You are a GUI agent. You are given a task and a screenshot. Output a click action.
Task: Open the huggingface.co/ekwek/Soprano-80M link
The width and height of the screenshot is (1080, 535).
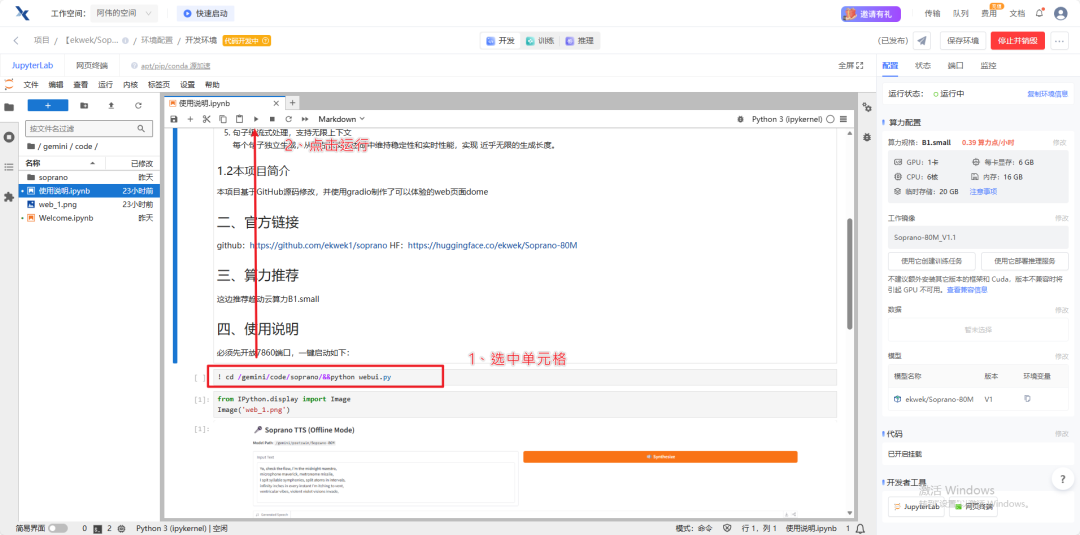tap(492, 245)
